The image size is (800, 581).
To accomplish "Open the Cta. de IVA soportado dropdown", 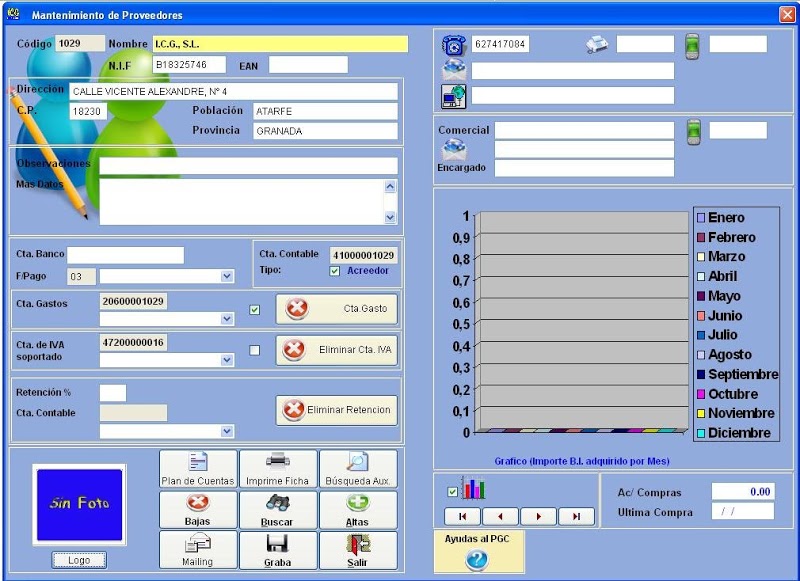I will [x=227, y=360].
